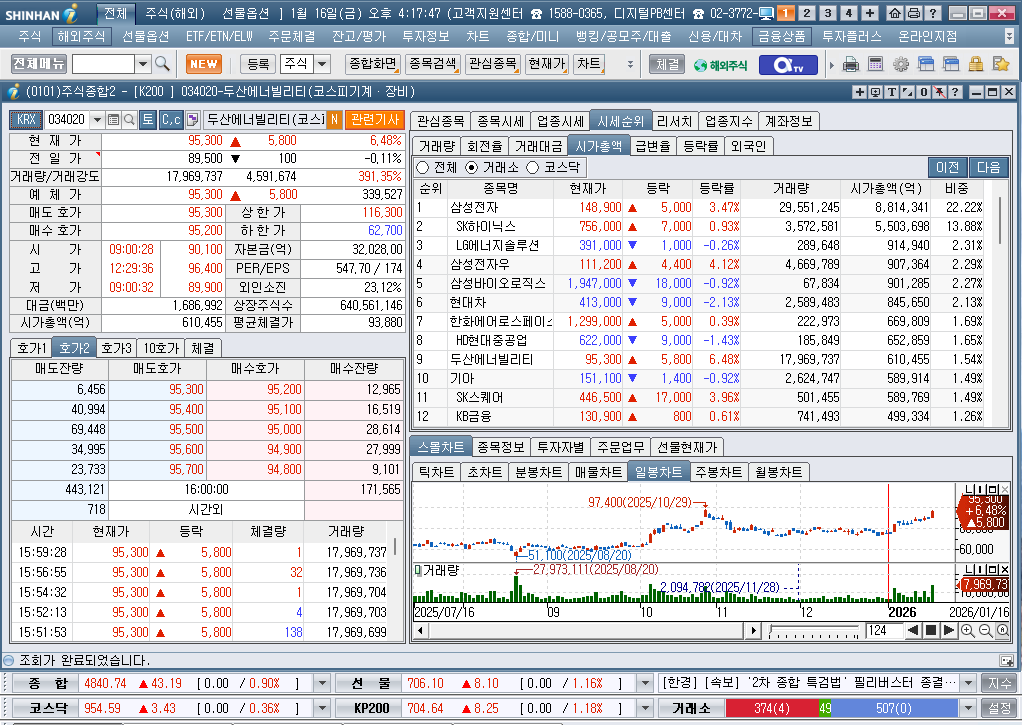Click the stock search magnifier beside code 034020
1022x725 pixels.
point(129,120)
